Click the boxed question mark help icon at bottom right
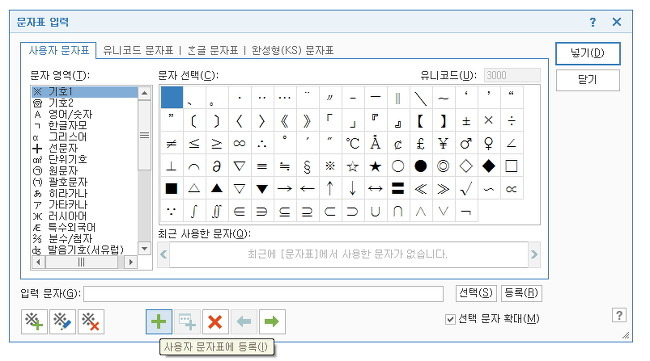The image size is (650, 361). coord(619,315)
